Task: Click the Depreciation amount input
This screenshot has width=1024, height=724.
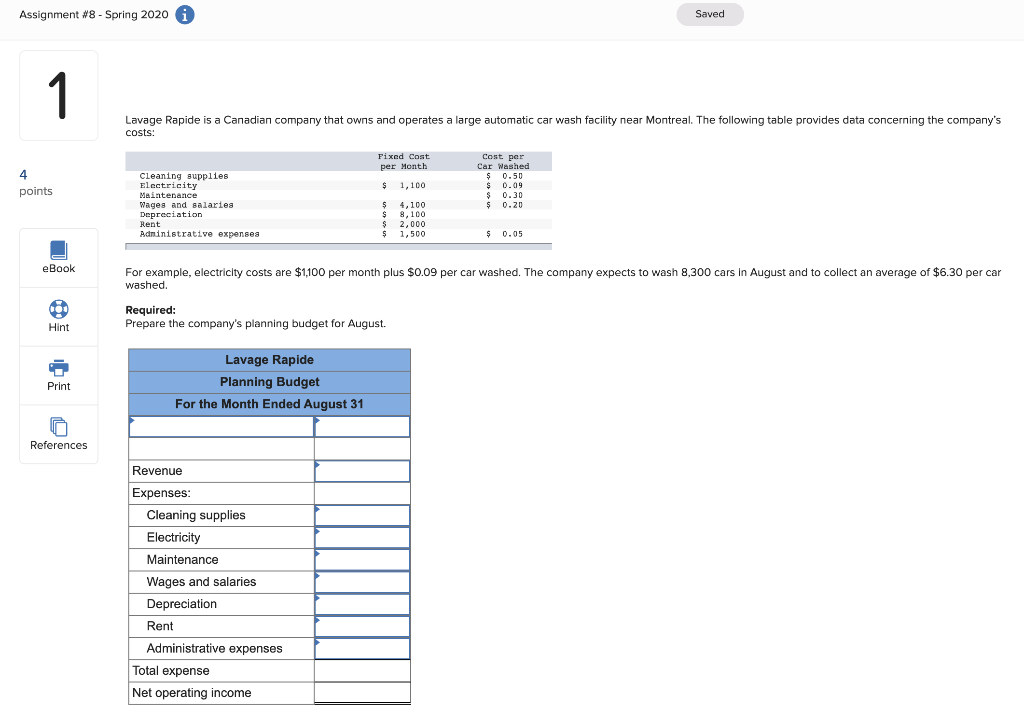Action: click(362, 603)
